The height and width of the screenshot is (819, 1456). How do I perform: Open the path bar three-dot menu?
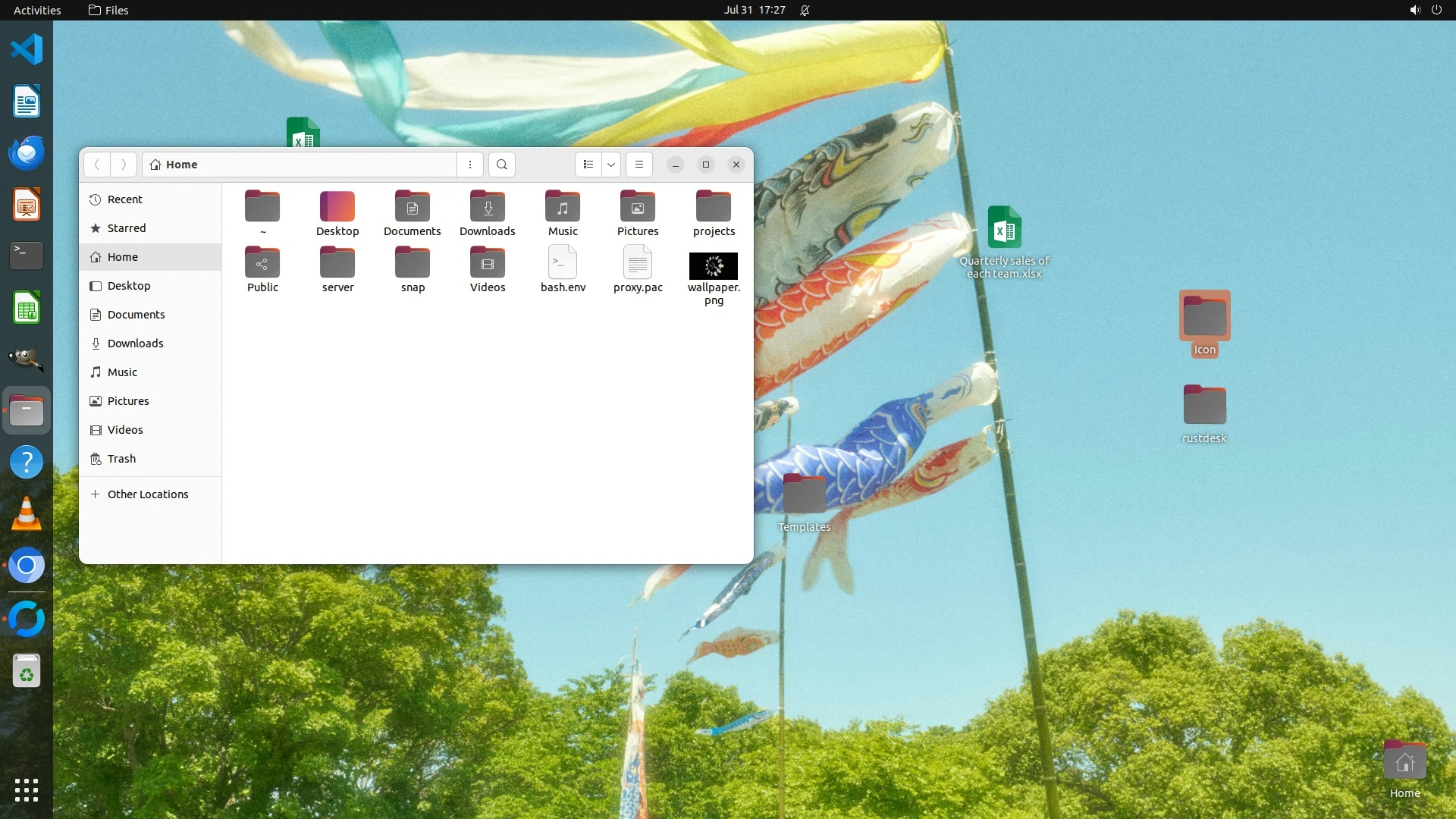[x=470, y=165]
